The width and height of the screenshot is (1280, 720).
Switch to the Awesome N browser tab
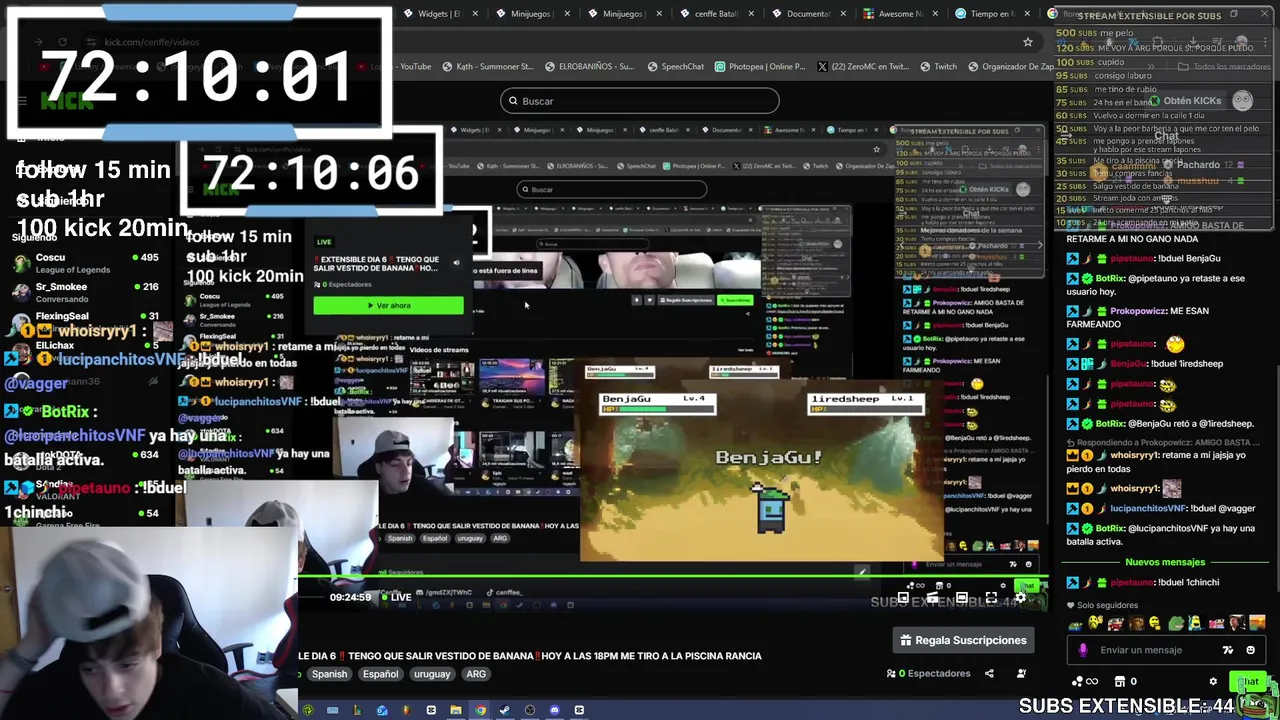[898, 14]
